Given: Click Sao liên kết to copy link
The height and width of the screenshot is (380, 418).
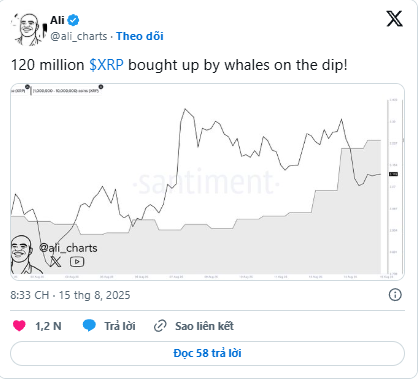Looking at the screenshot, I should [204, 326].
